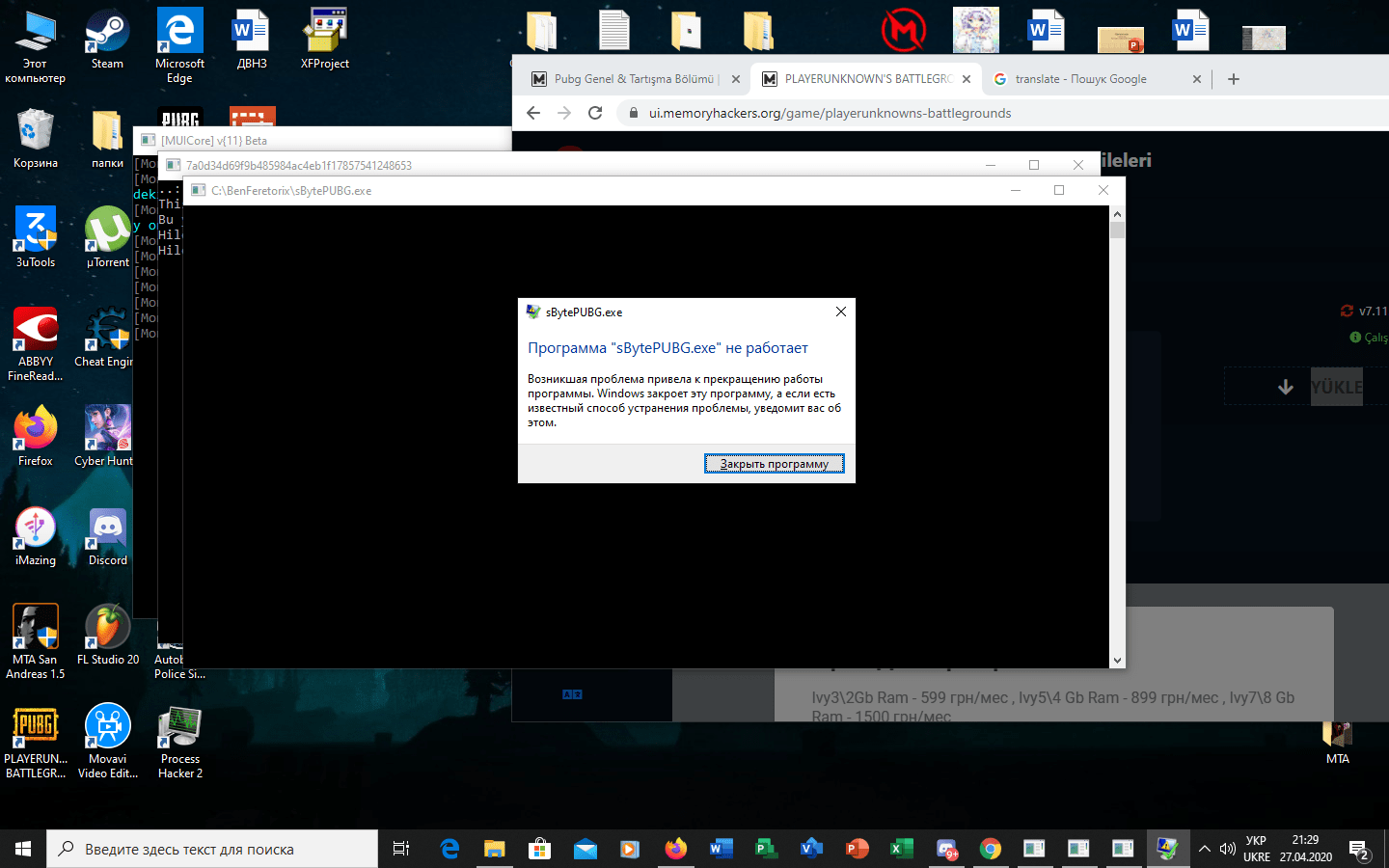Click Закрыть программу button
This screenshot has width=1389, height=868.
775,464
